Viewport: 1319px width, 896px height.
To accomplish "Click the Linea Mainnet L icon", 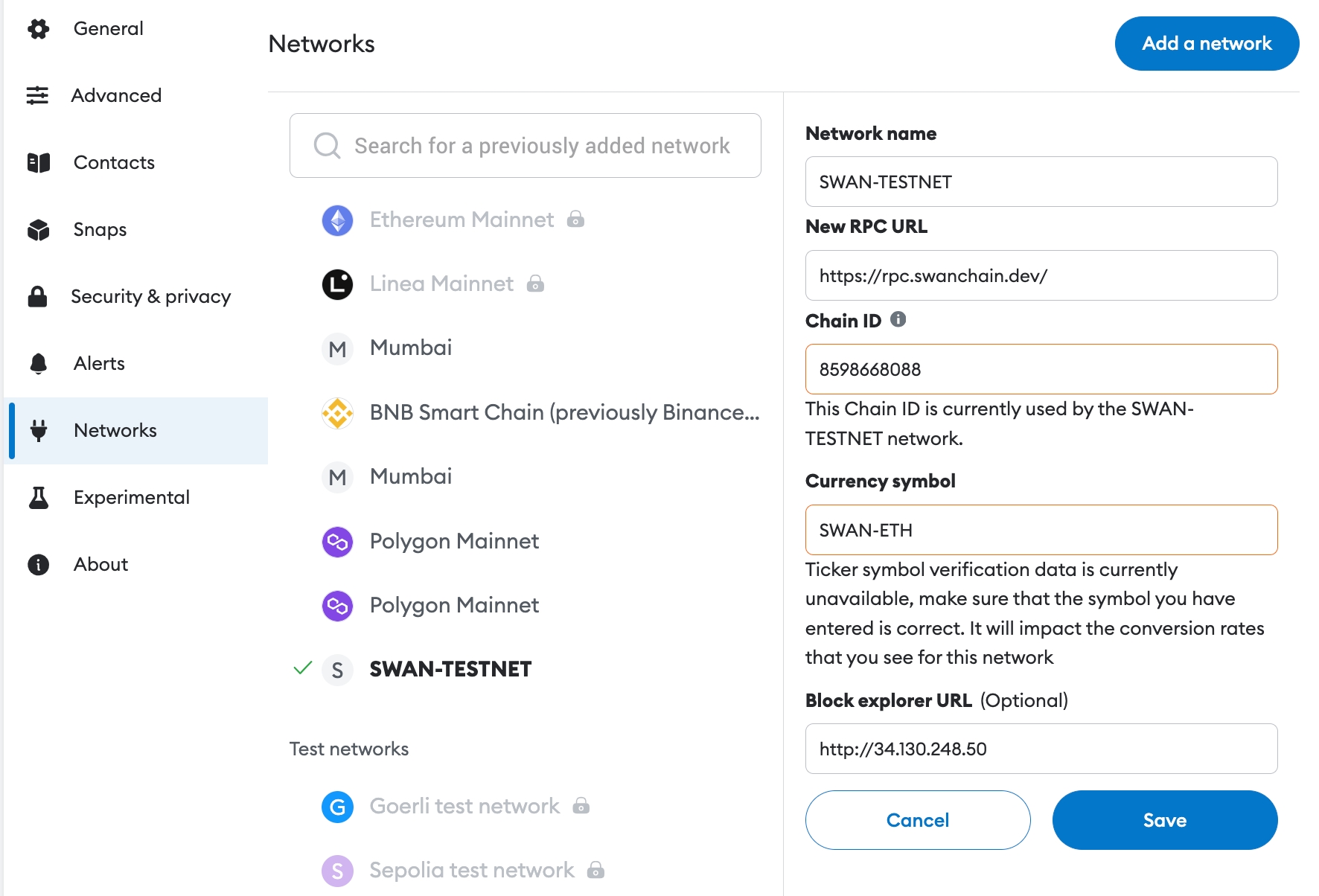I will click(x=337, y=284).
